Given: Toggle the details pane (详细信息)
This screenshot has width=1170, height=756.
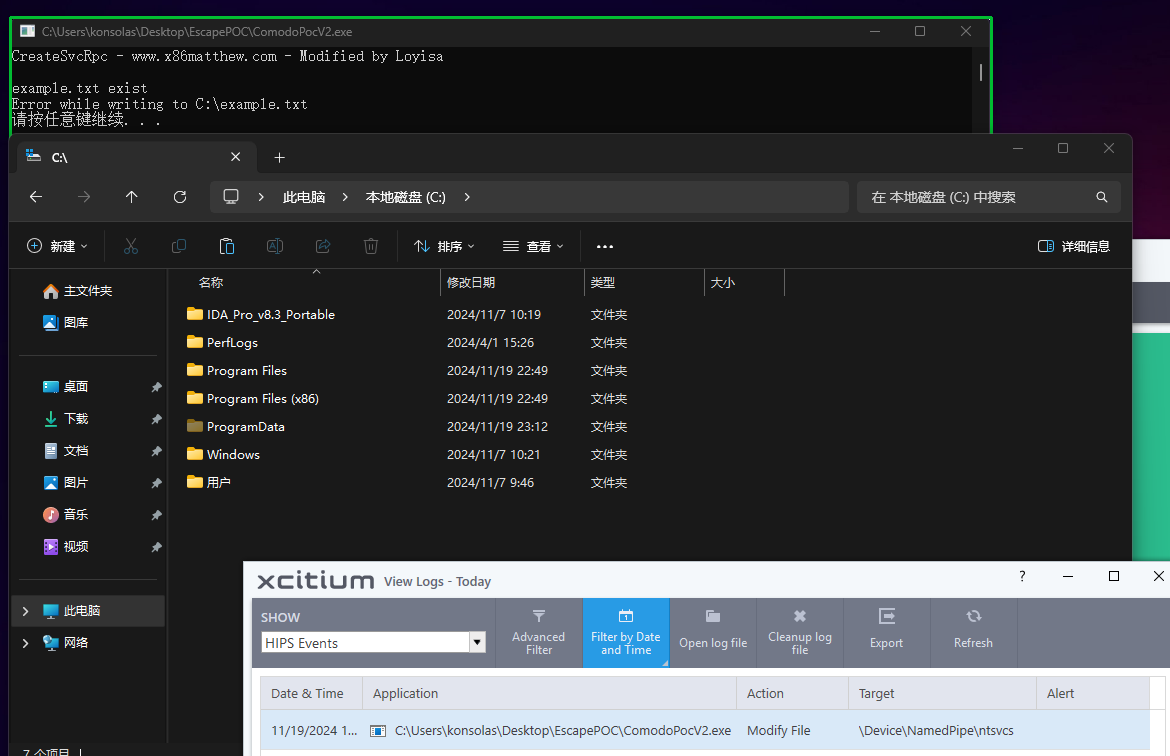Looking at the screenshot, I should click(1074, 246).
